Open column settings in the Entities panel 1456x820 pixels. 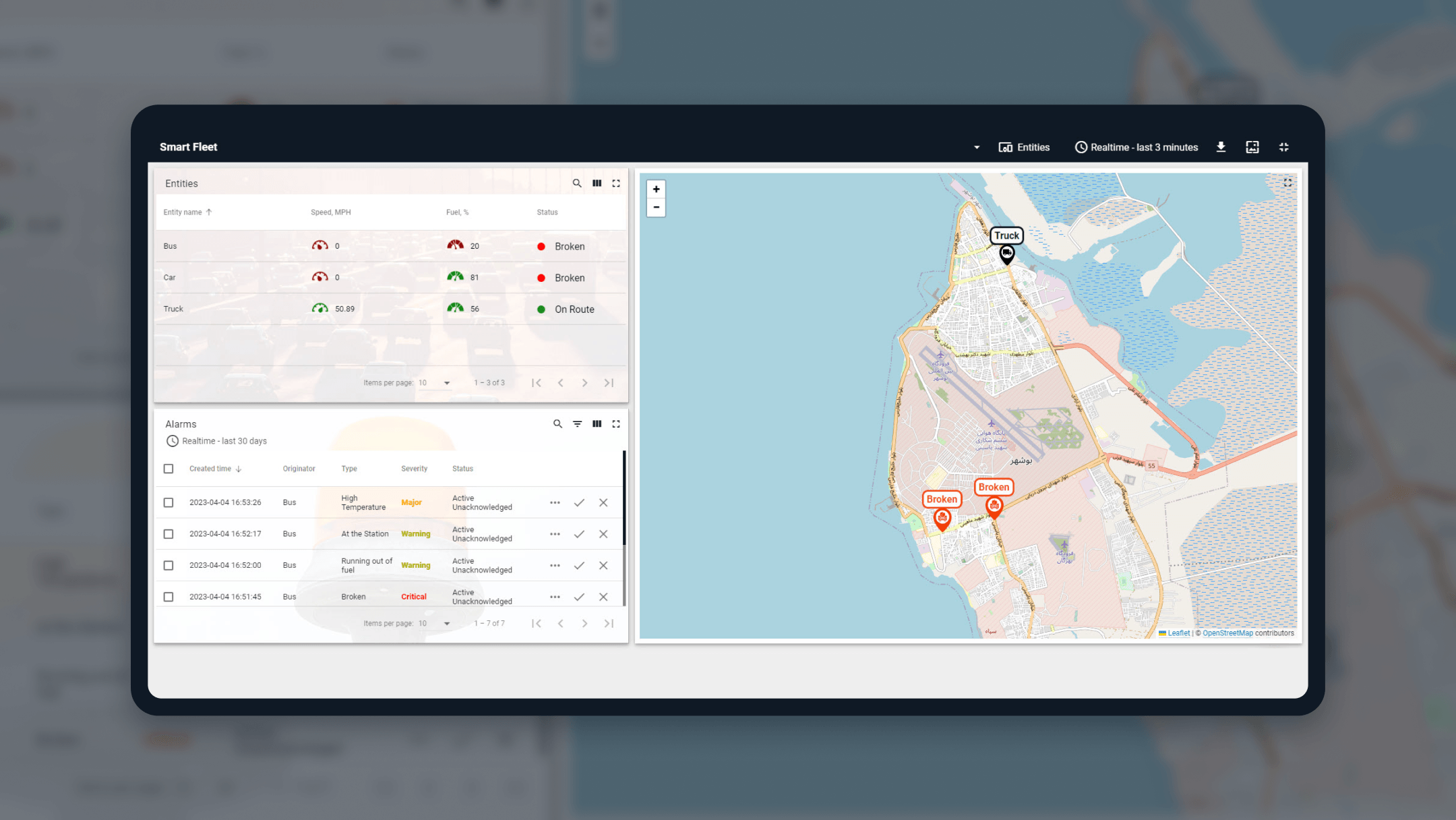point(597,183)
